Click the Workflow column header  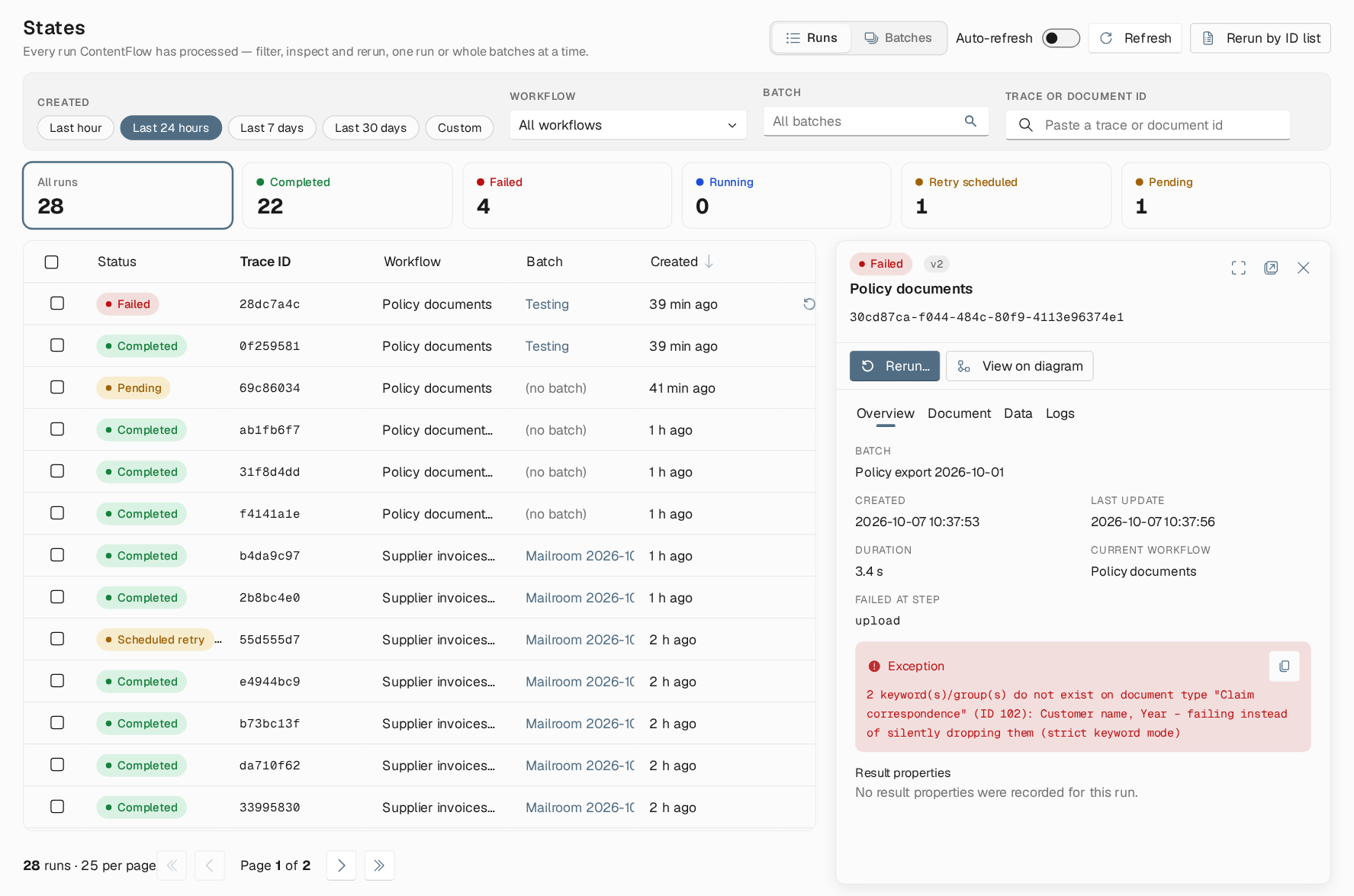coord(412,262)
